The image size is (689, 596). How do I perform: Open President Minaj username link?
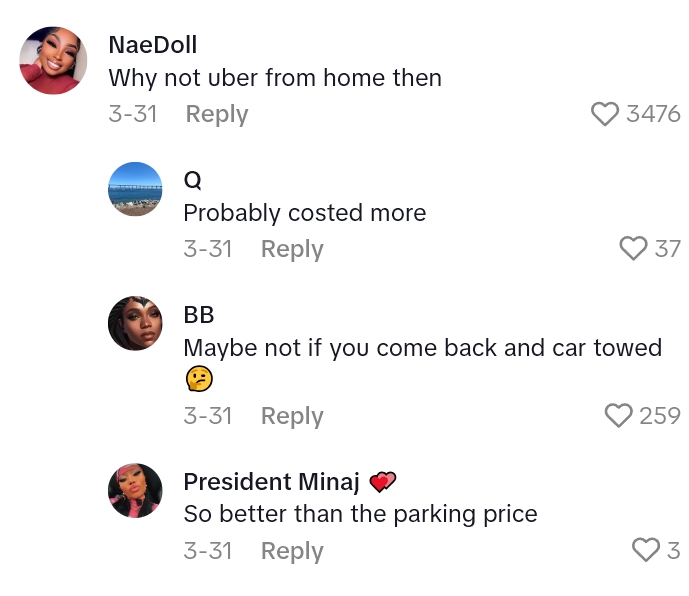(x=271, y=482)
